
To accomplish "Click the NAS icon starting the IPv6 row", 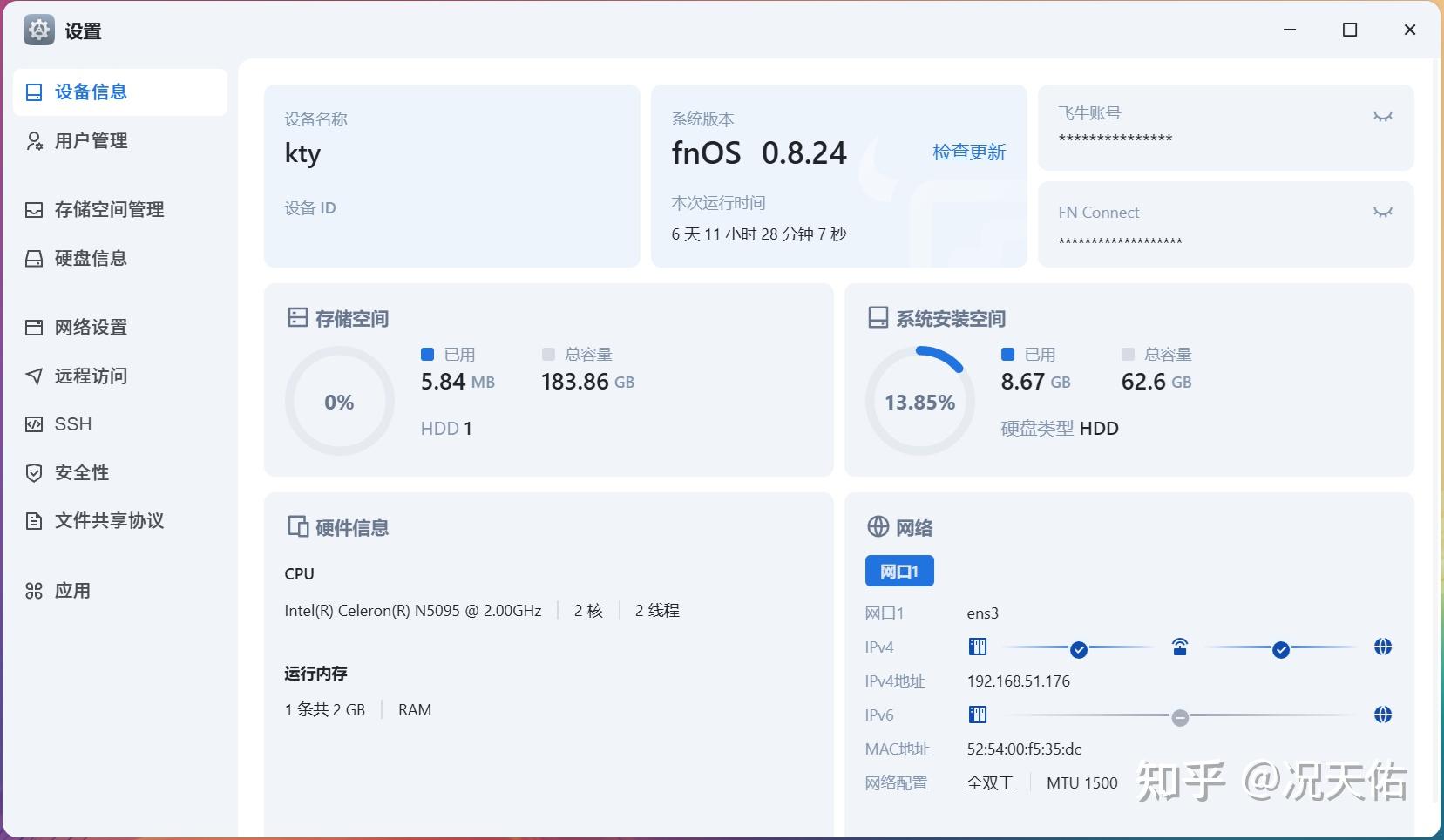I will [977, 715].
